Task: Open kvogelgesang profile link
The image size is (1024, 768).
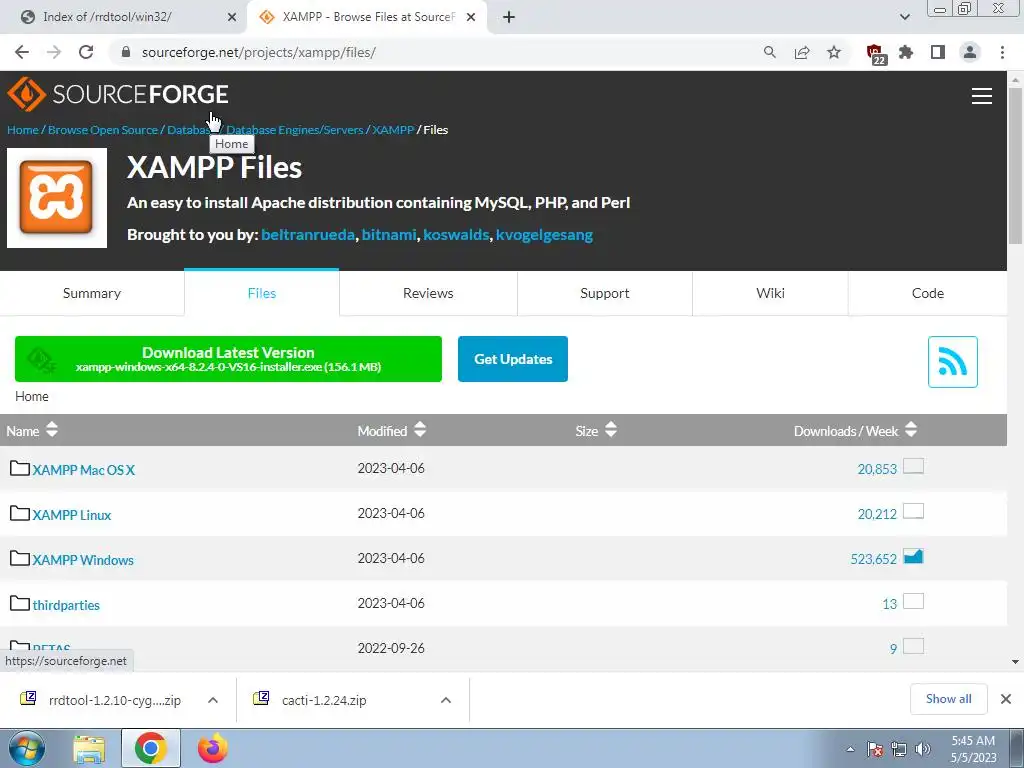Action: pos(545,234)
